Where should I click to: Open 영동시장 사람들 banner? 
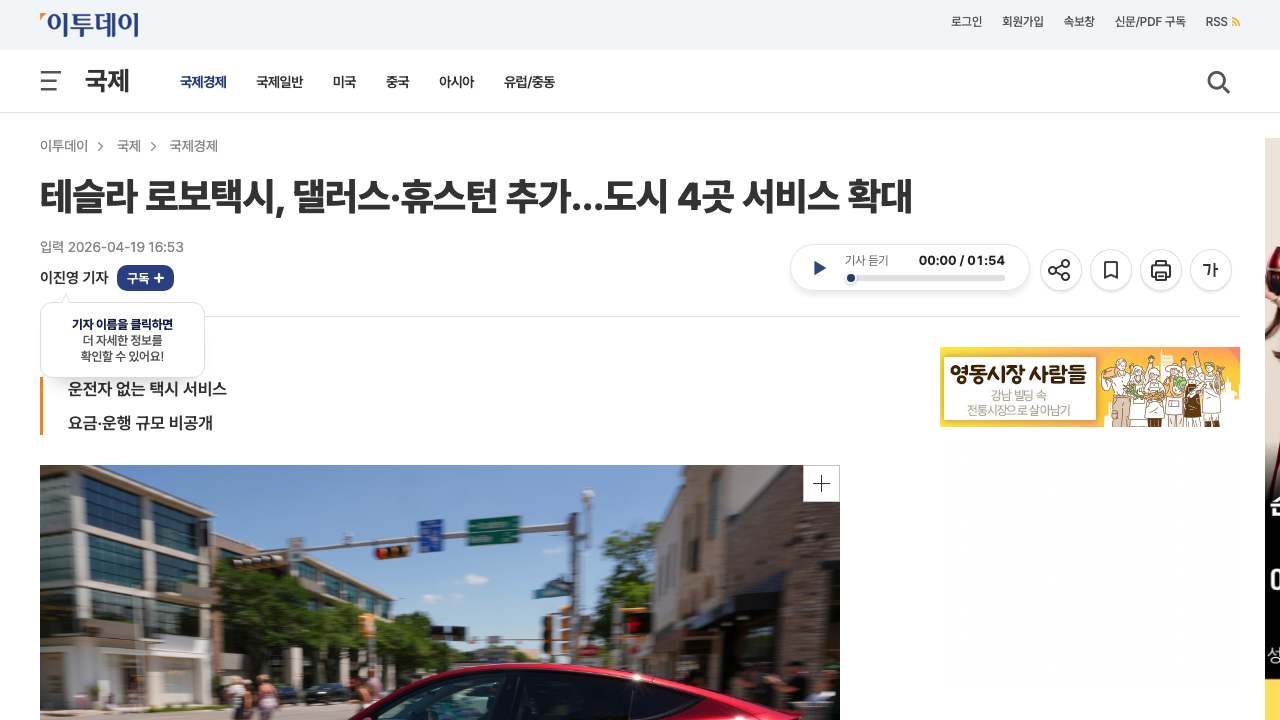pos(1090,387)
